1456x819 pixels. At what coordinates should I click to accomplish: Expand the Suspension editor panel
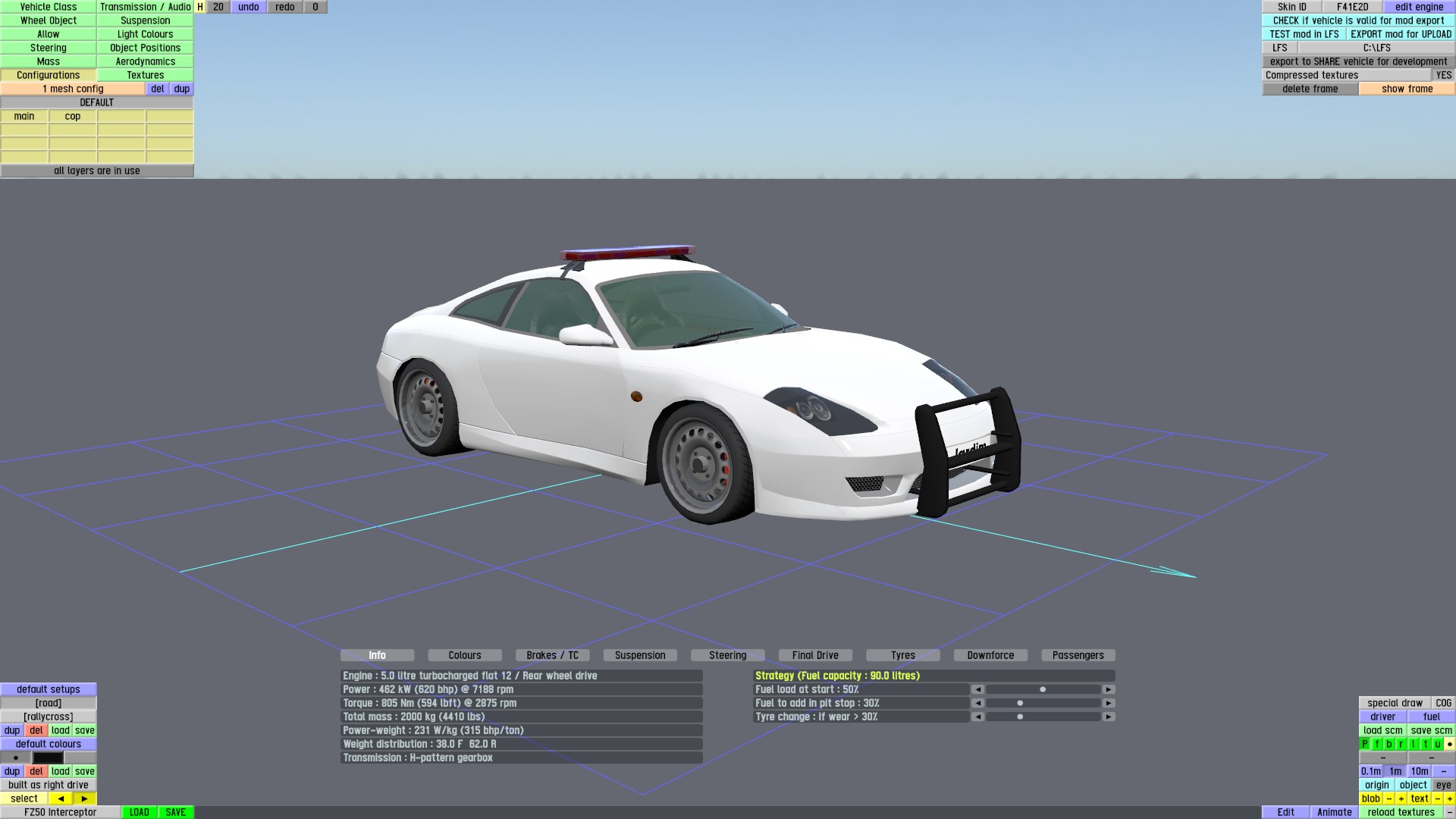pos(145,20)
